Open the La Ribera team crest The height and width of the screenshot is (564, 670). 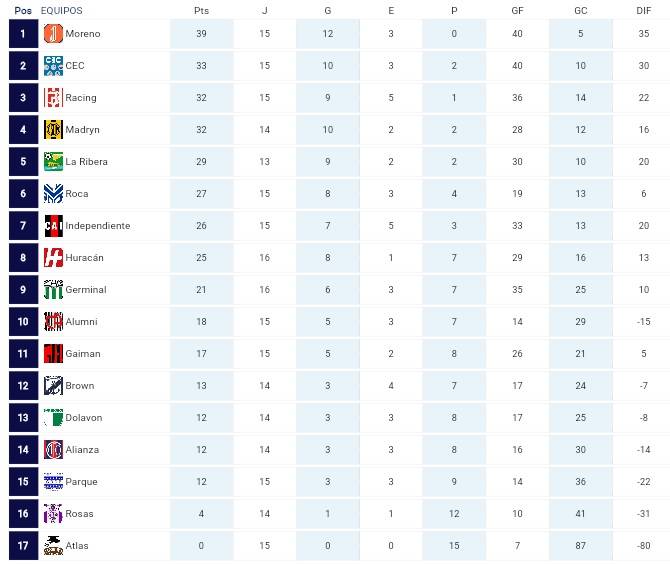click(x=53, y=162)
